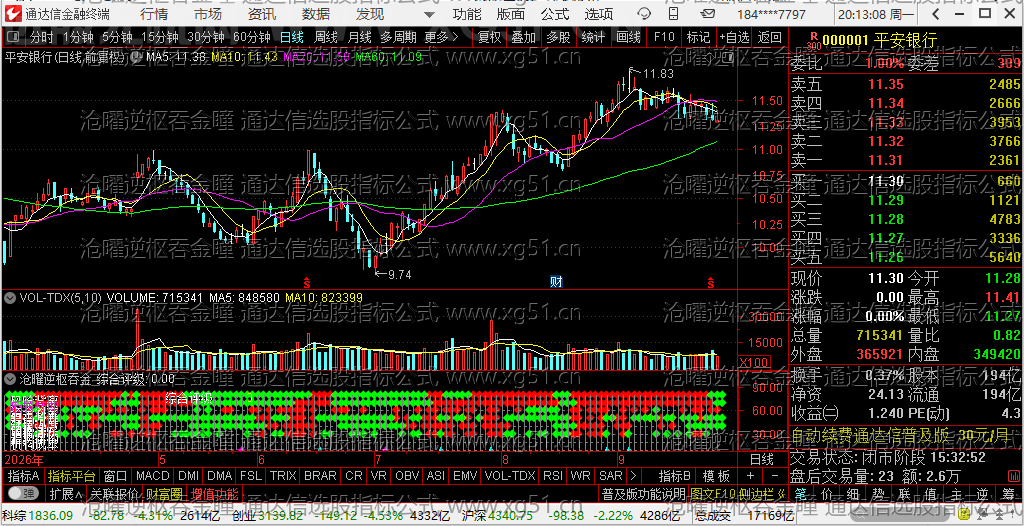Open the 发现 menu
1024x526 pixels.
pos(370,14)
